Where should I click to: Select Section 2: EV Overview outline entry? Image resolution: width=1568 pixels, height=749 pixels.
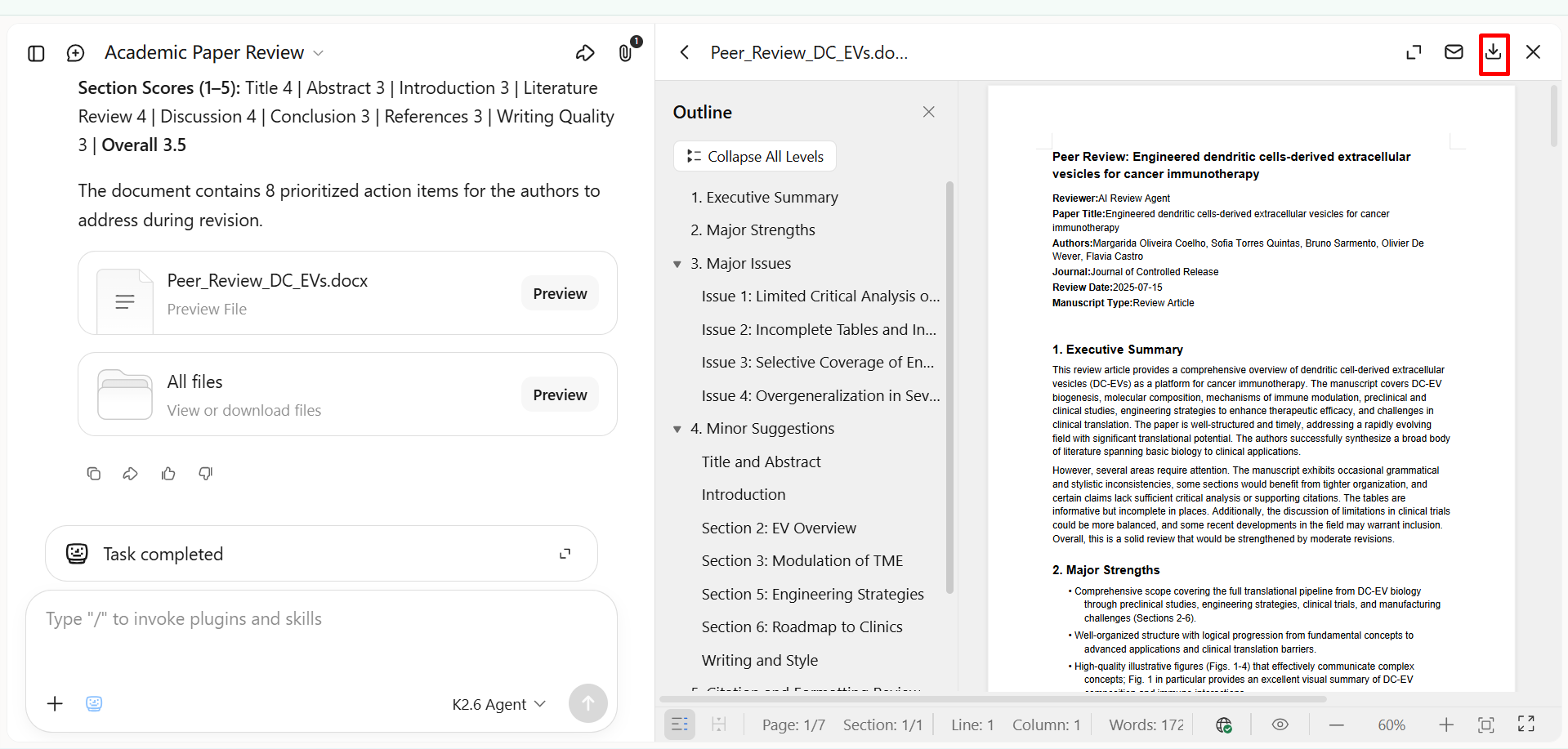779,528
